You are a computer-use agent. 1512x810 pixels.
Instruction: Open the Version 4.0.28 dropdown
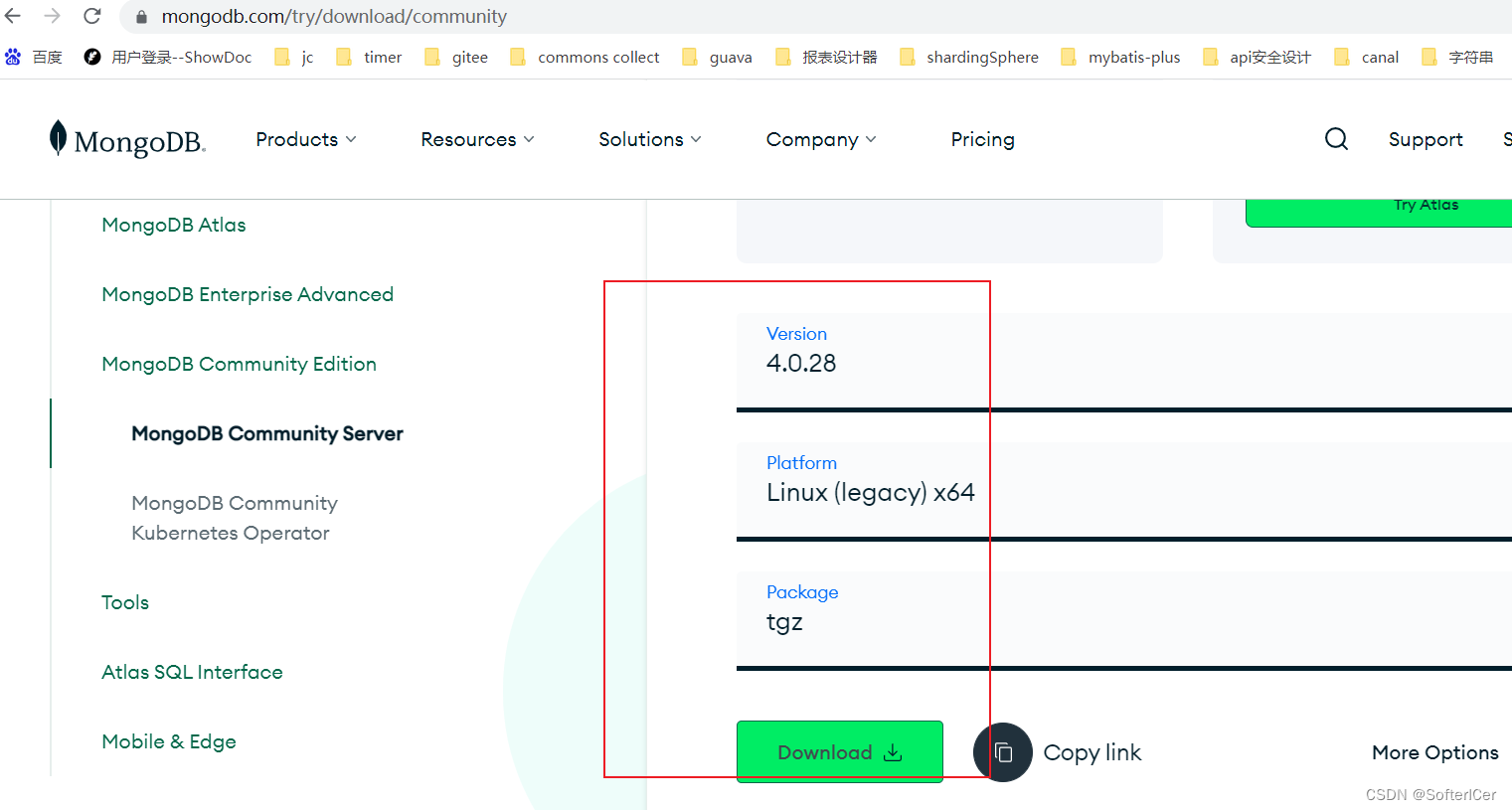(1124, 362)
